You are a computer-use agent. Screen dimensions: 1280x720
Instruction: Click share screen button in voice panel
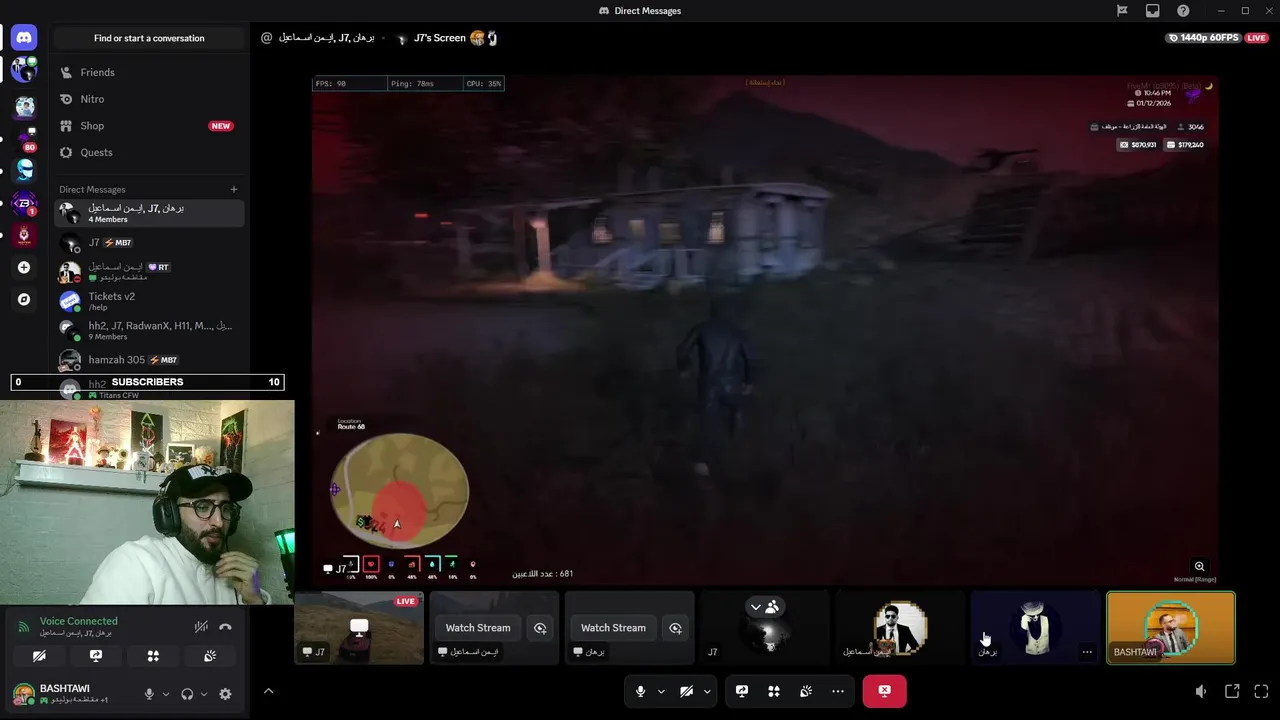(96, 656)
